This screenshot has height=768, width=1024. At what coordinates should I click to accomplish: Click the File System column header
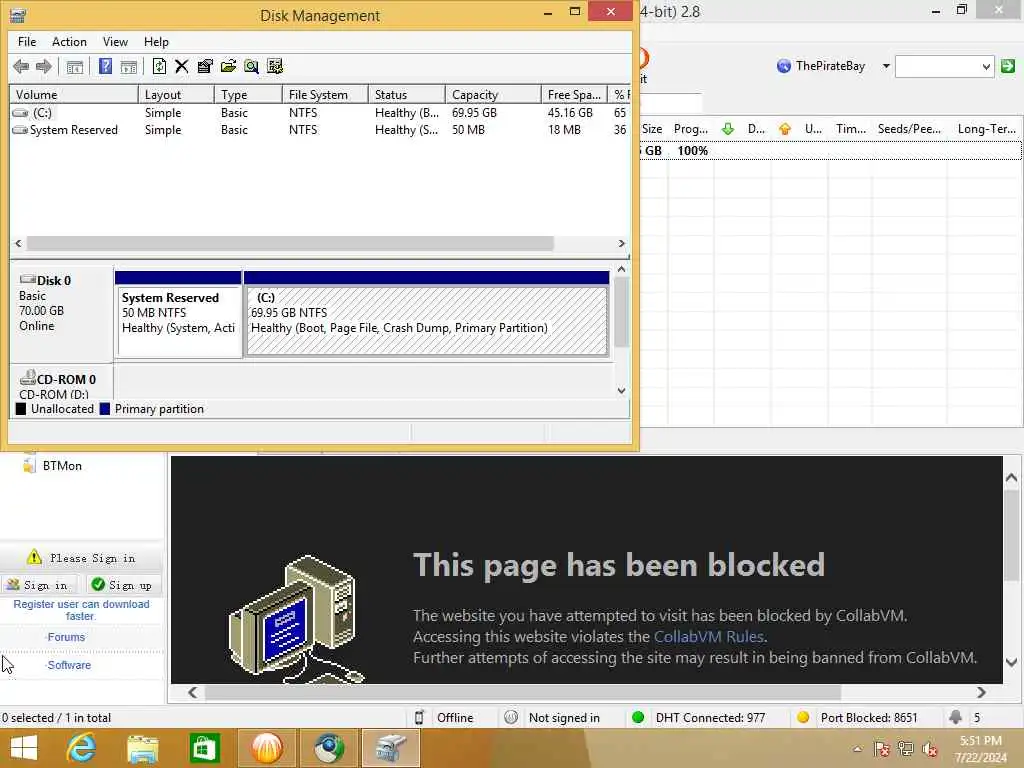point(325,95)
